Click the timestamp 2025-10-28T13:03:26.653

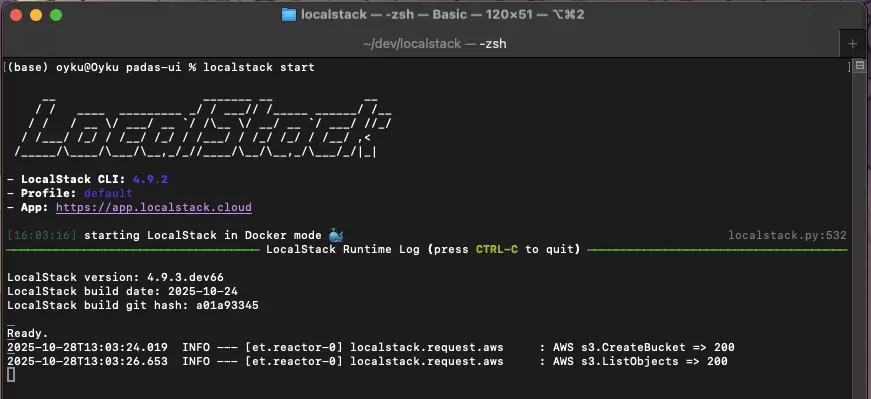pyautogui.click(x=87, y=361)
